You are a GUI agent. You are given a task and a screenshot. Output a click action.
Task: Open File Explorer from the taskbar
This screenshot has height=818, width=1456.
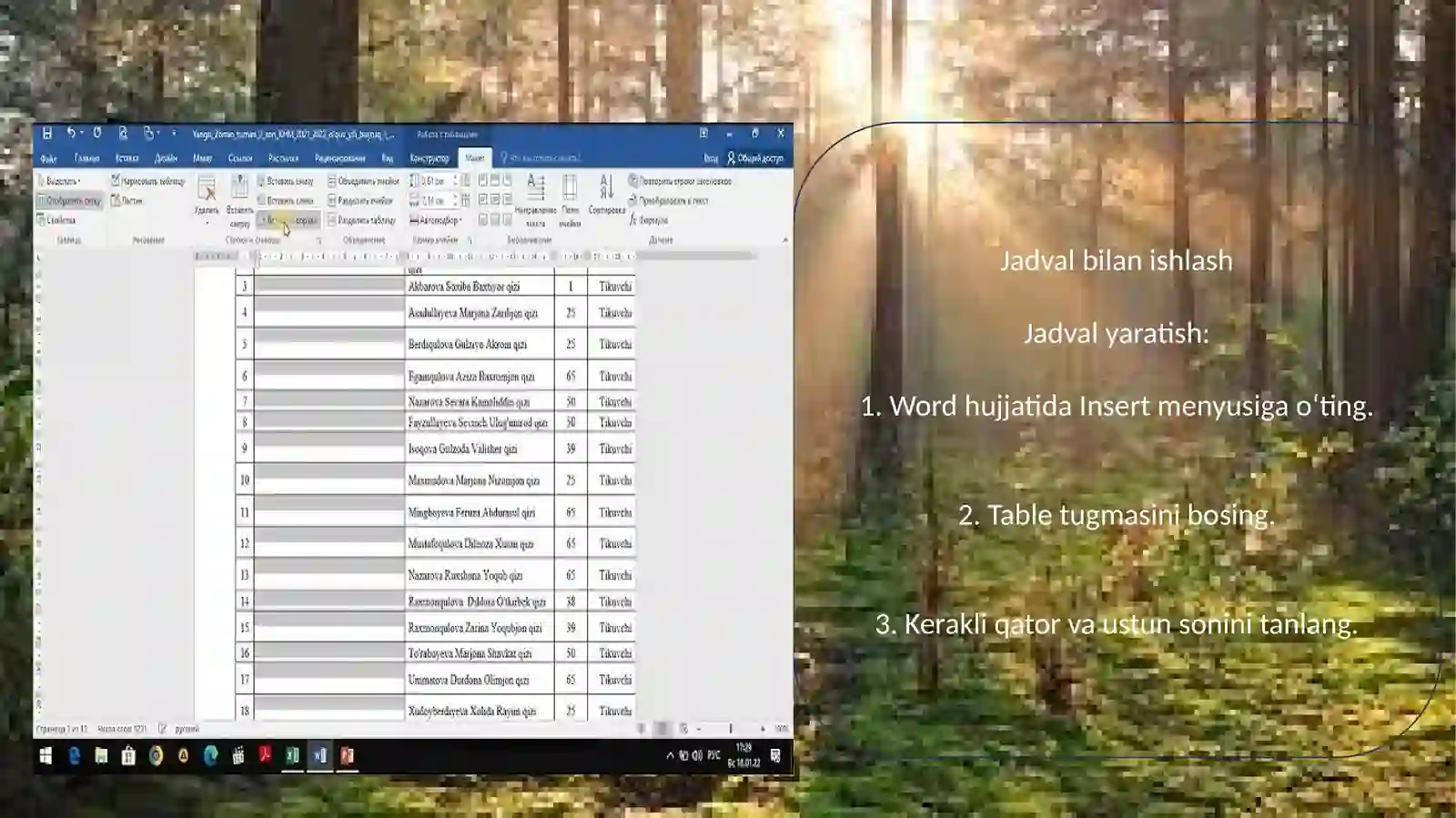point(101,755)
